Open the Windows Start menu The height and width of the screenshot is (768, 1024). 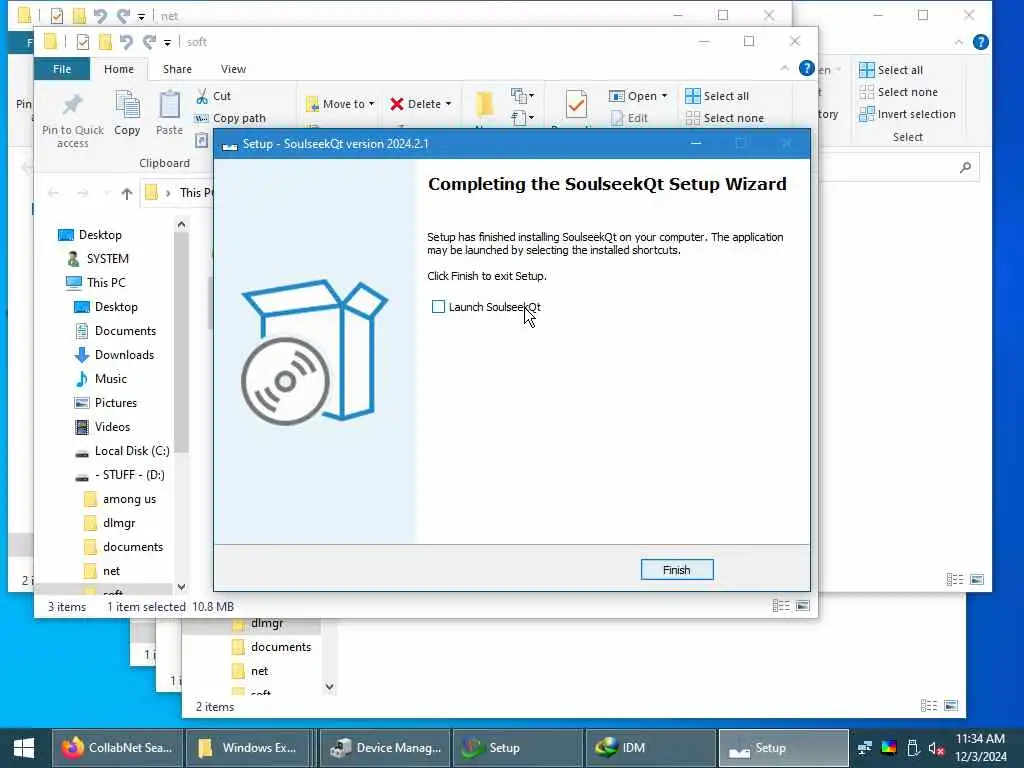coord(24,748)
